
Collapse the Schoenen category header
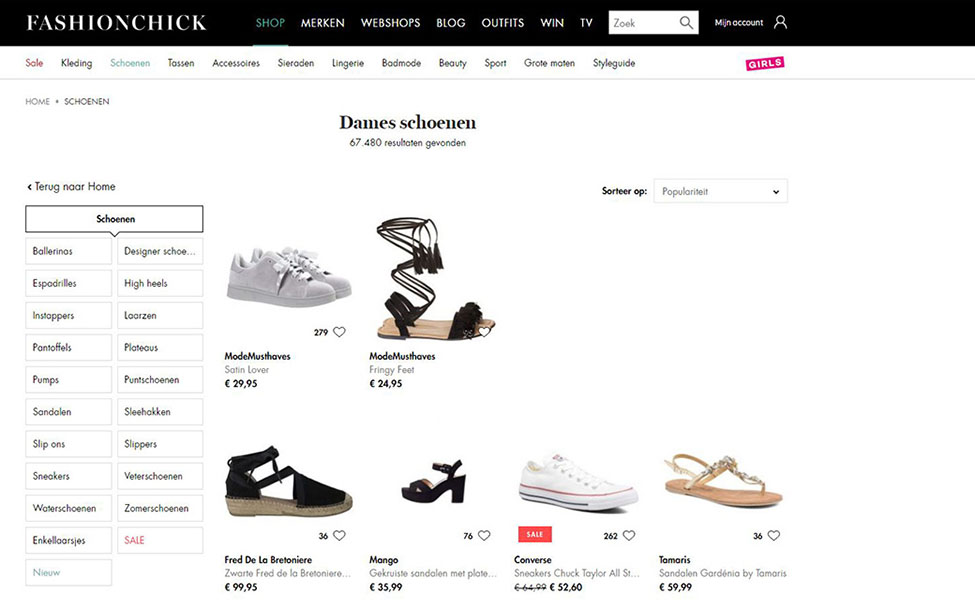click(114, 219)
